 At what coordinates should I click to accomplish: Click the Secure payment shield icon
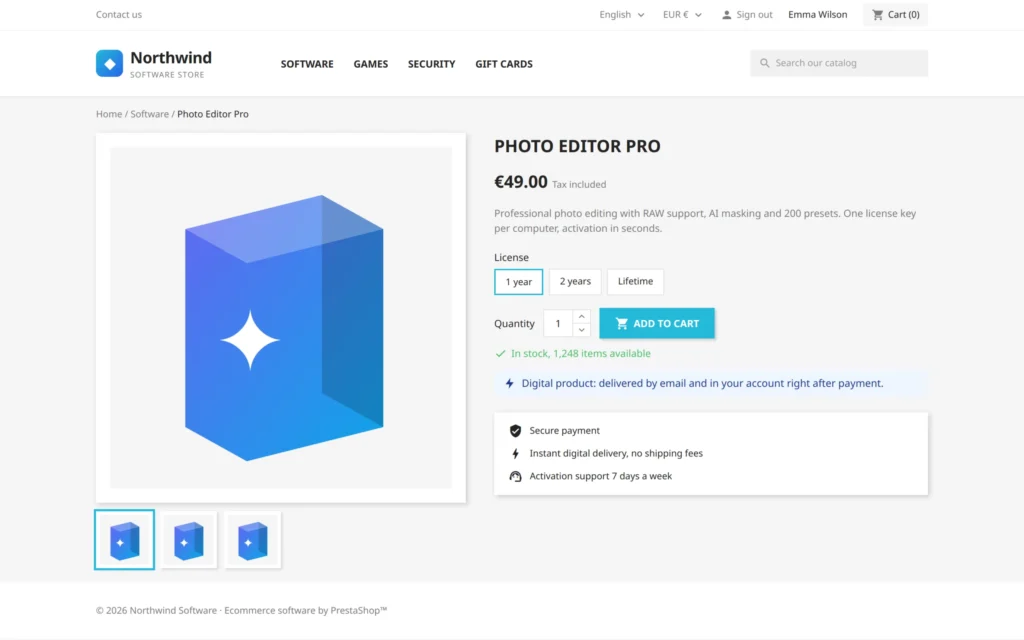tap(515, 431)
